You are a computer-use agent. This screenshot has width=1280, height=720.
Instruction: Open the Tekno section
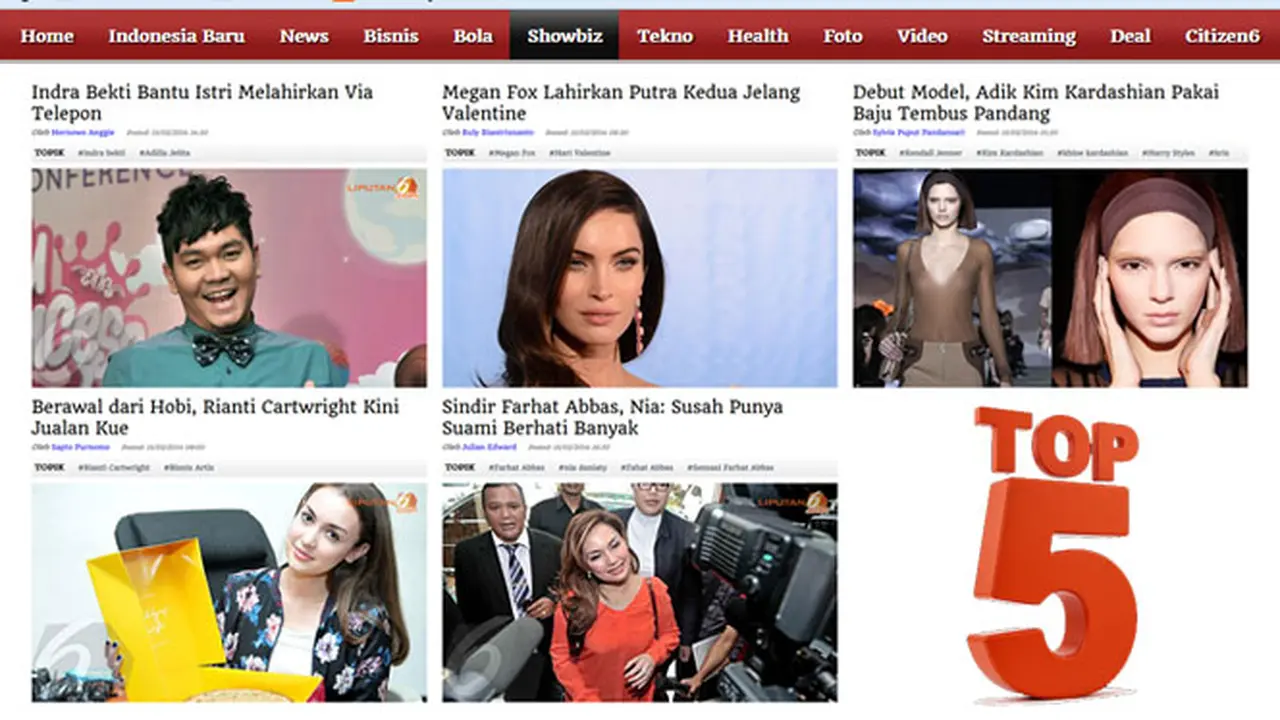pos(665,36)
